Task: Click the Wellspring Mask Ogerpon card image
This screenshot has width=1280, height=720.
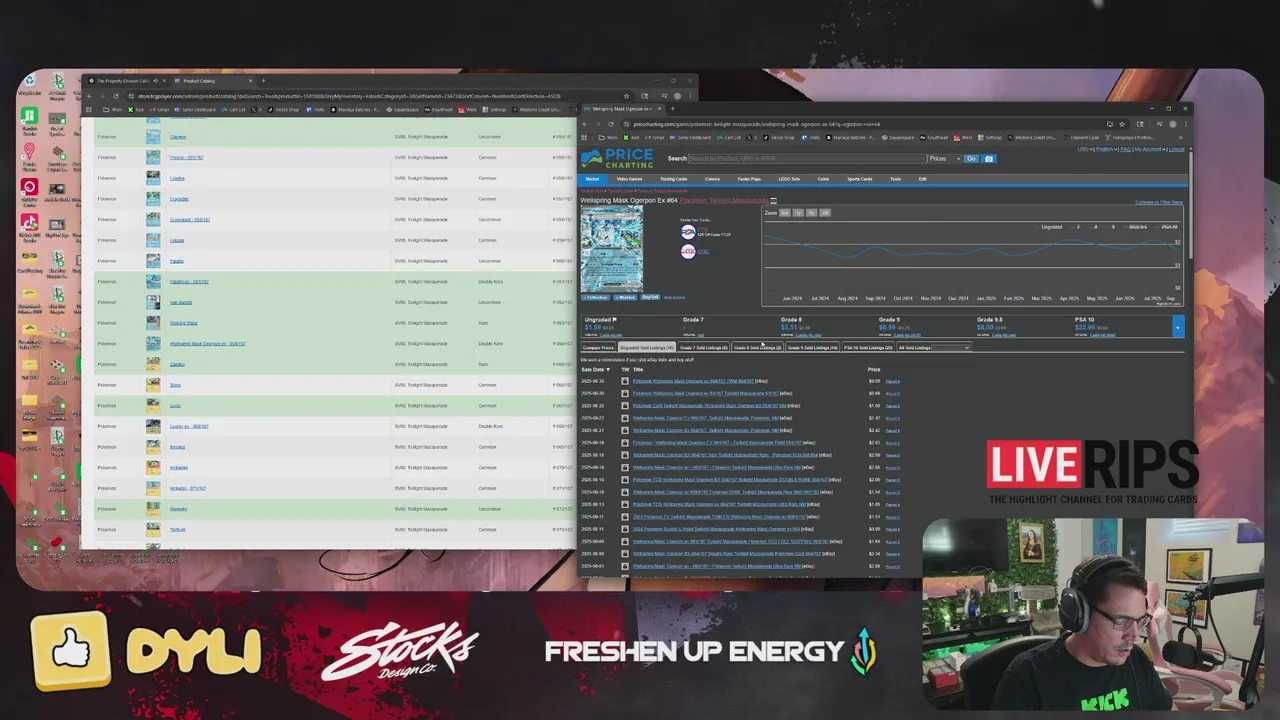Action: 611,248
